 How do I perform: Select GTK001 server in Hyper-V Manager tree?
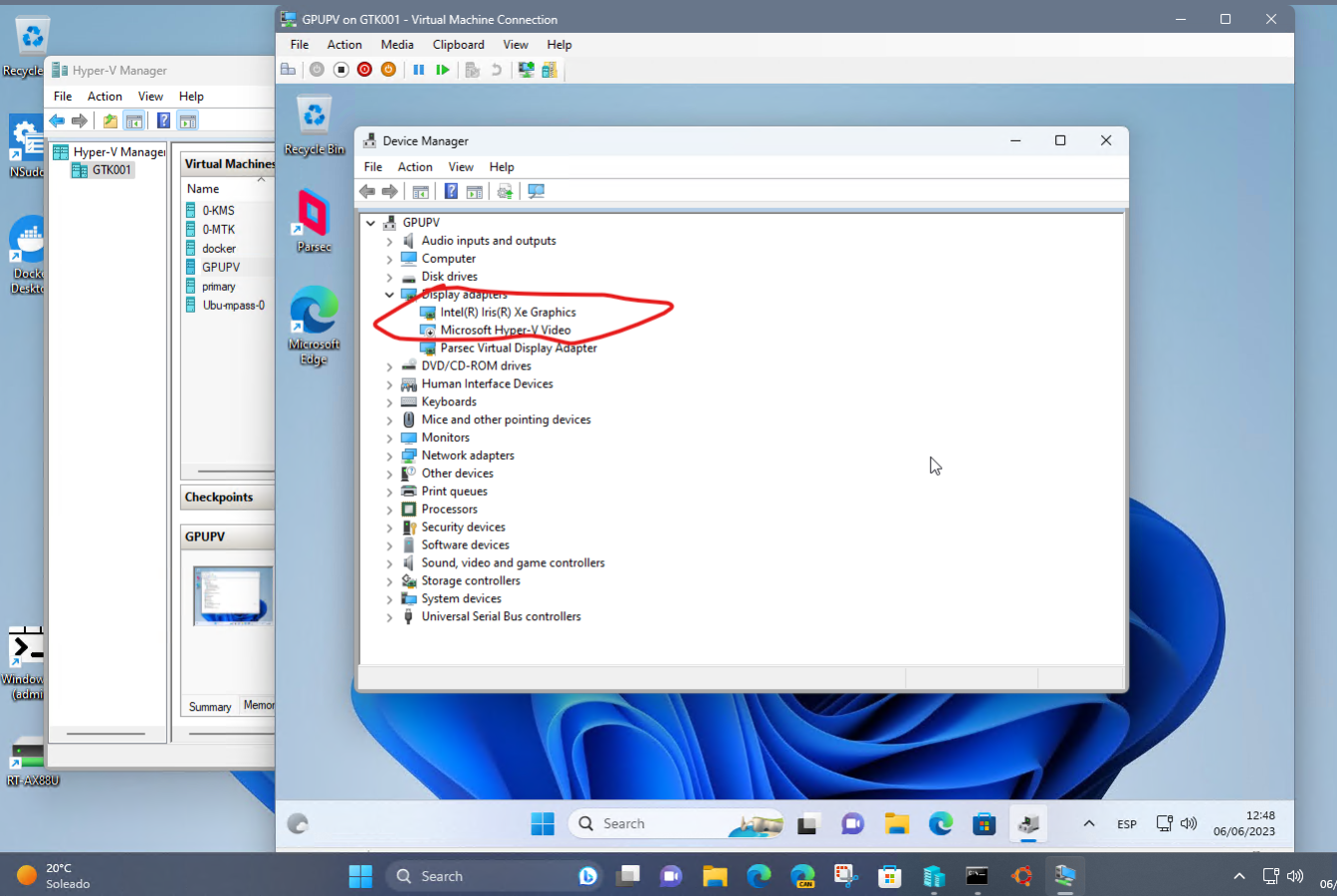point(111,170)
